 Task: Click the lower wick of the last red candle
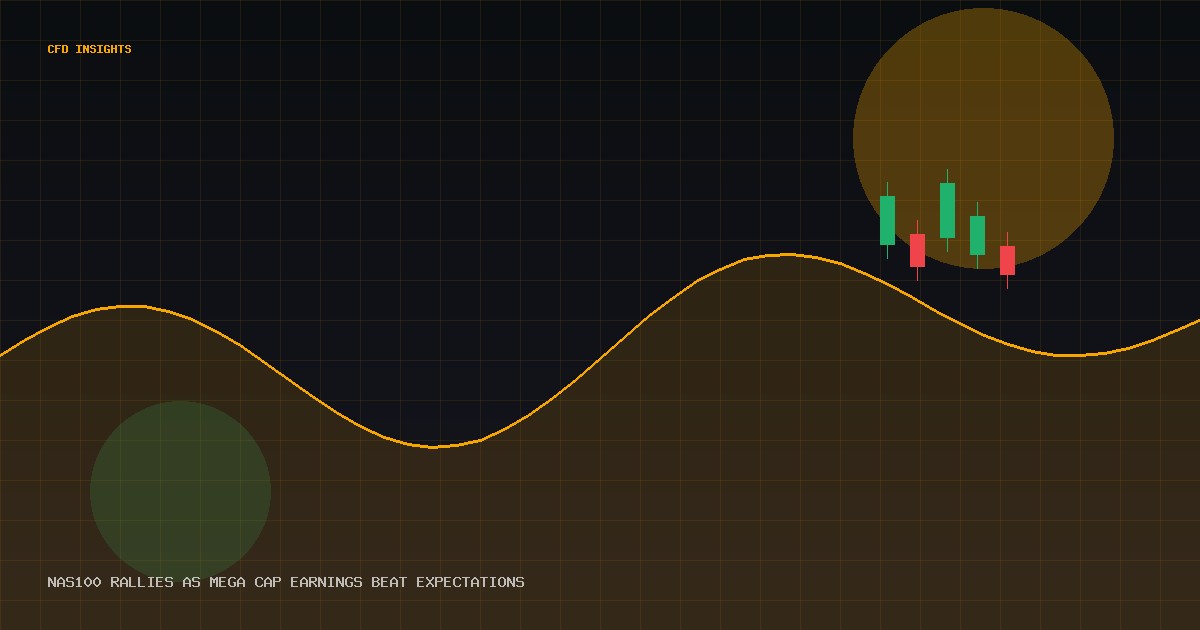point(1007,282)
